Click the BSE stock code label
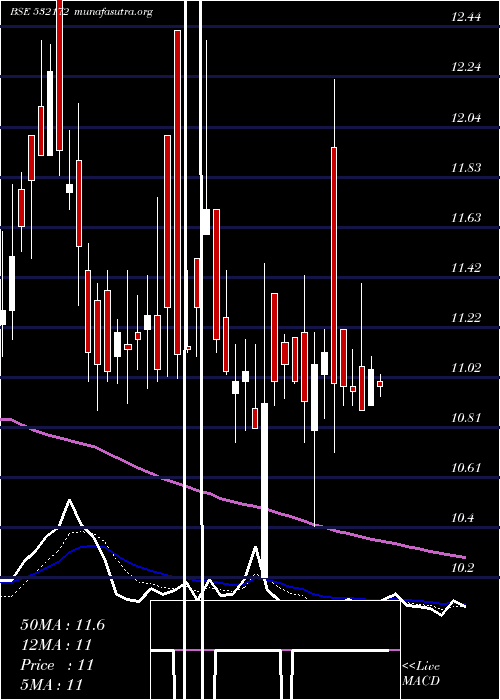 40,12
